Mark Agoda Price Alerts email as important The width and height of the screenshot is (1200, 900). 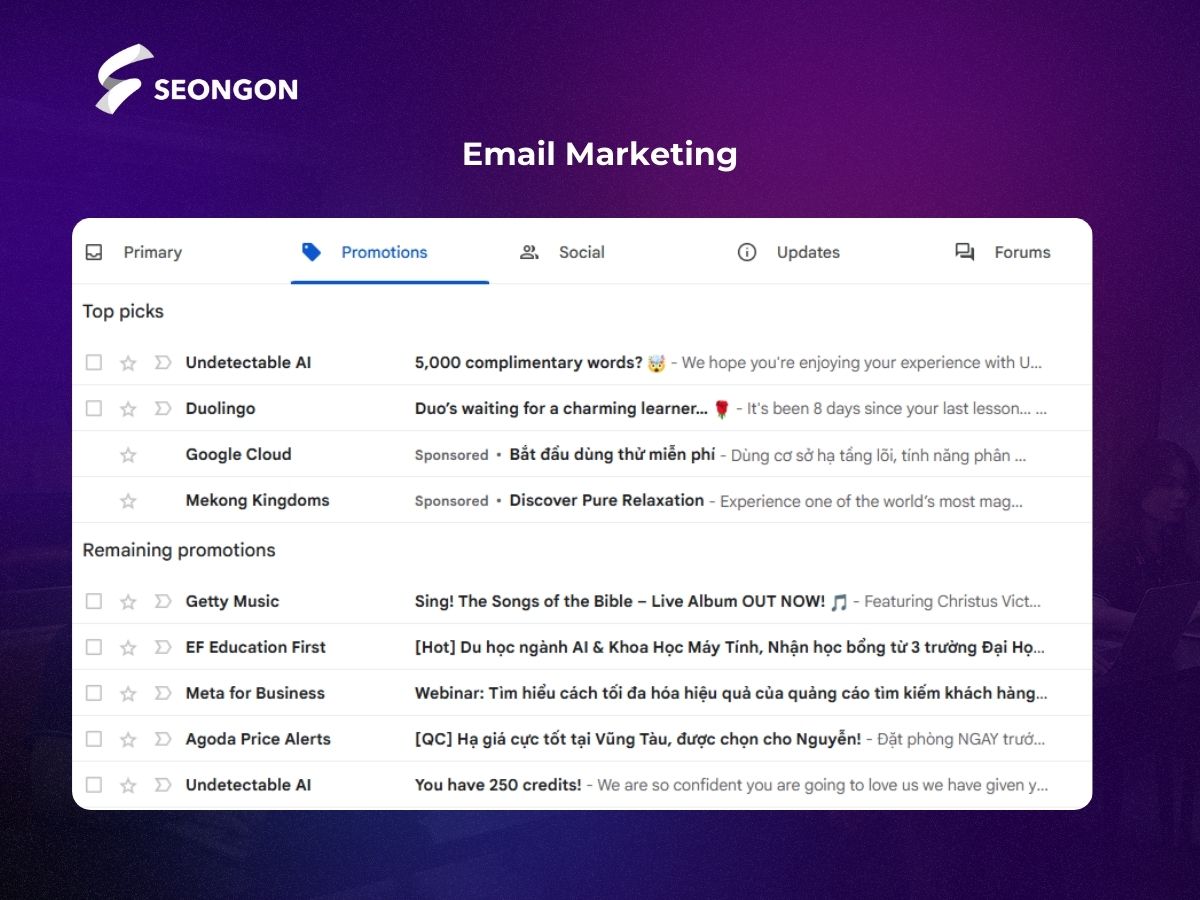pos(163,739)
